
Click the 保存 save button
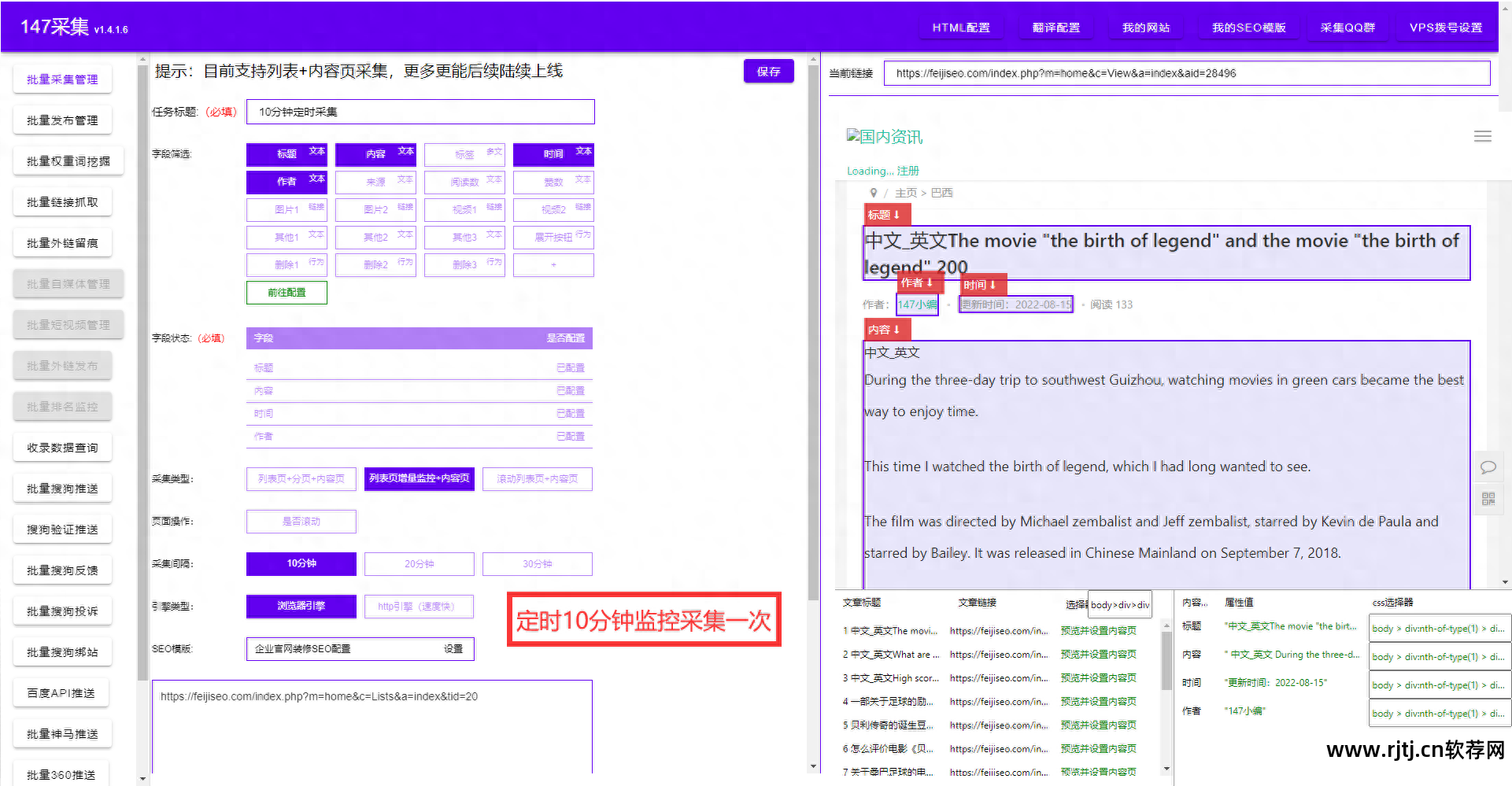(768, 71)
